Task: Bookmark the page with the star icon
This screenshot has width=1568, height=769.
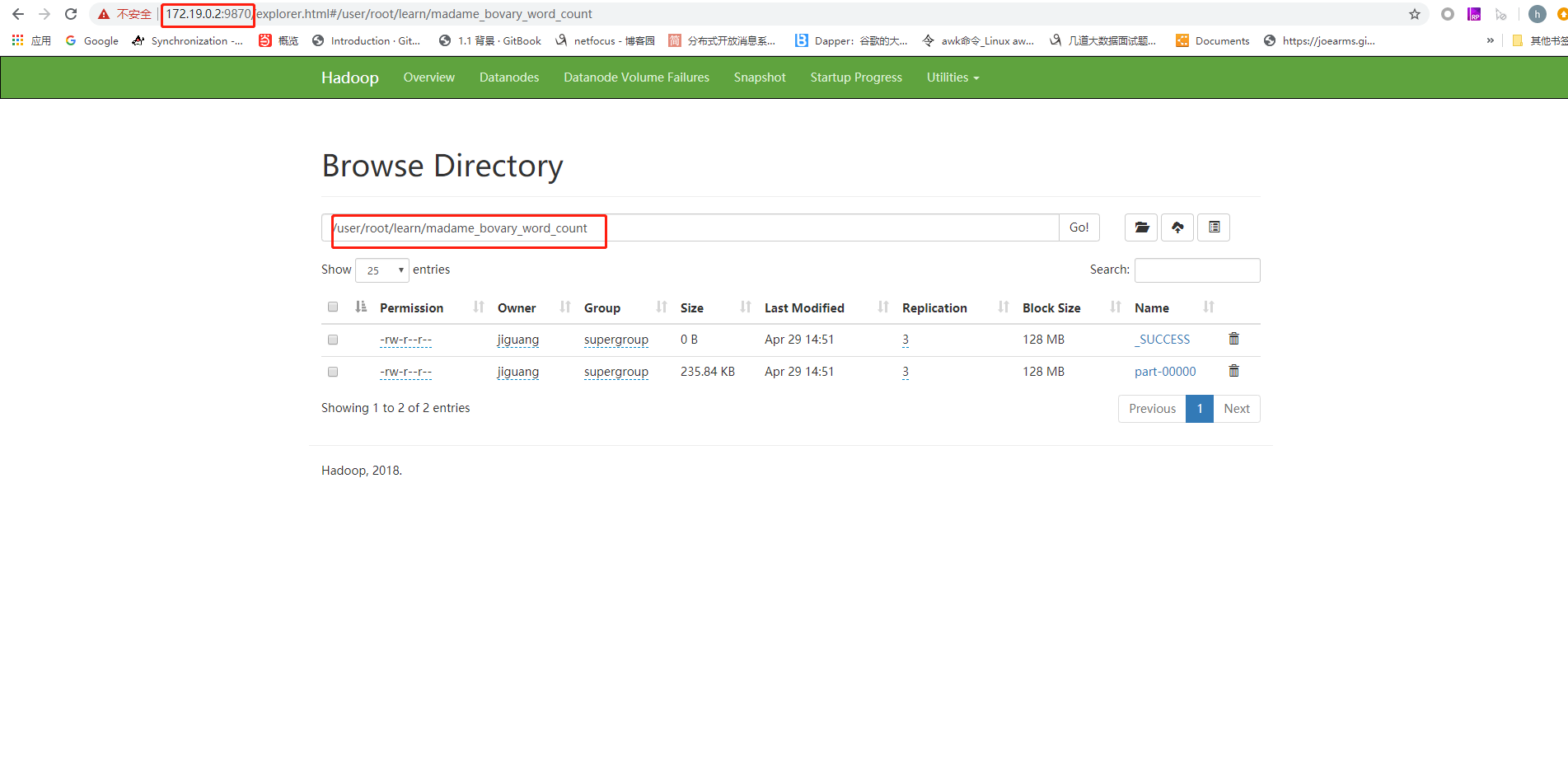Action: [x=1415, y=14]
